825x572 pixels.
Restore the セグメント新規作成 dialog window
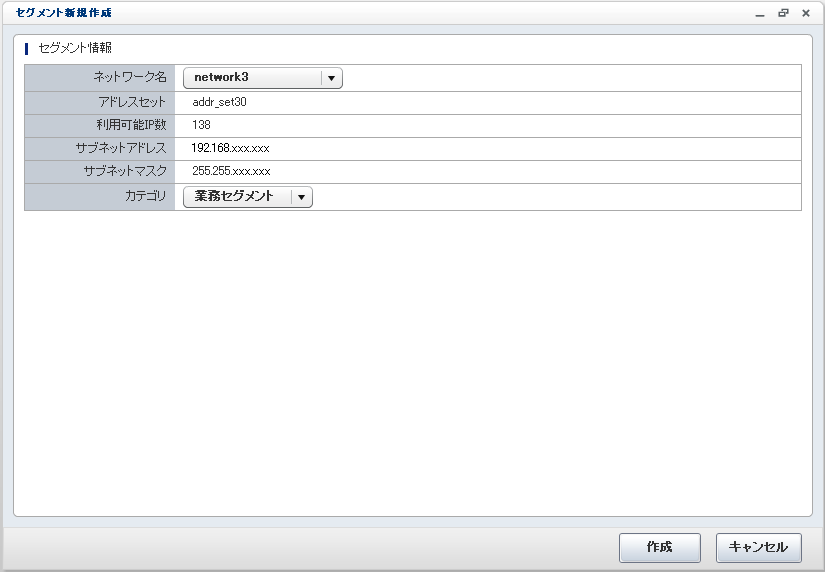pyautogui.click(x=783, y=13)
